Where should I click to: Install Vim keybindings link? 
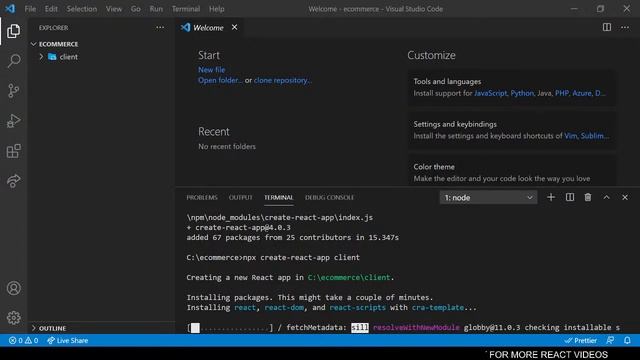[x=570, y=136]
